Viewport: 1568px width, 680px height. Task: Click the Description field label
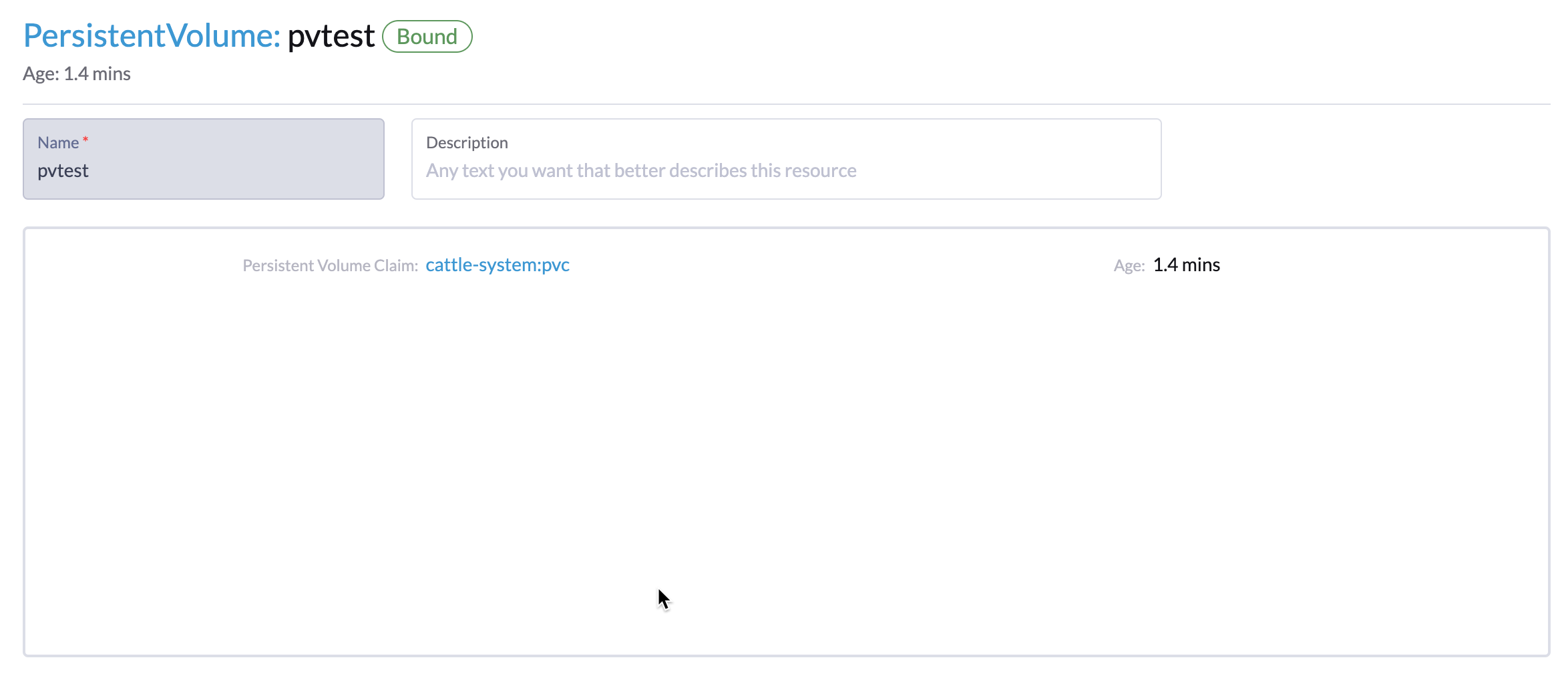point(466,142)
